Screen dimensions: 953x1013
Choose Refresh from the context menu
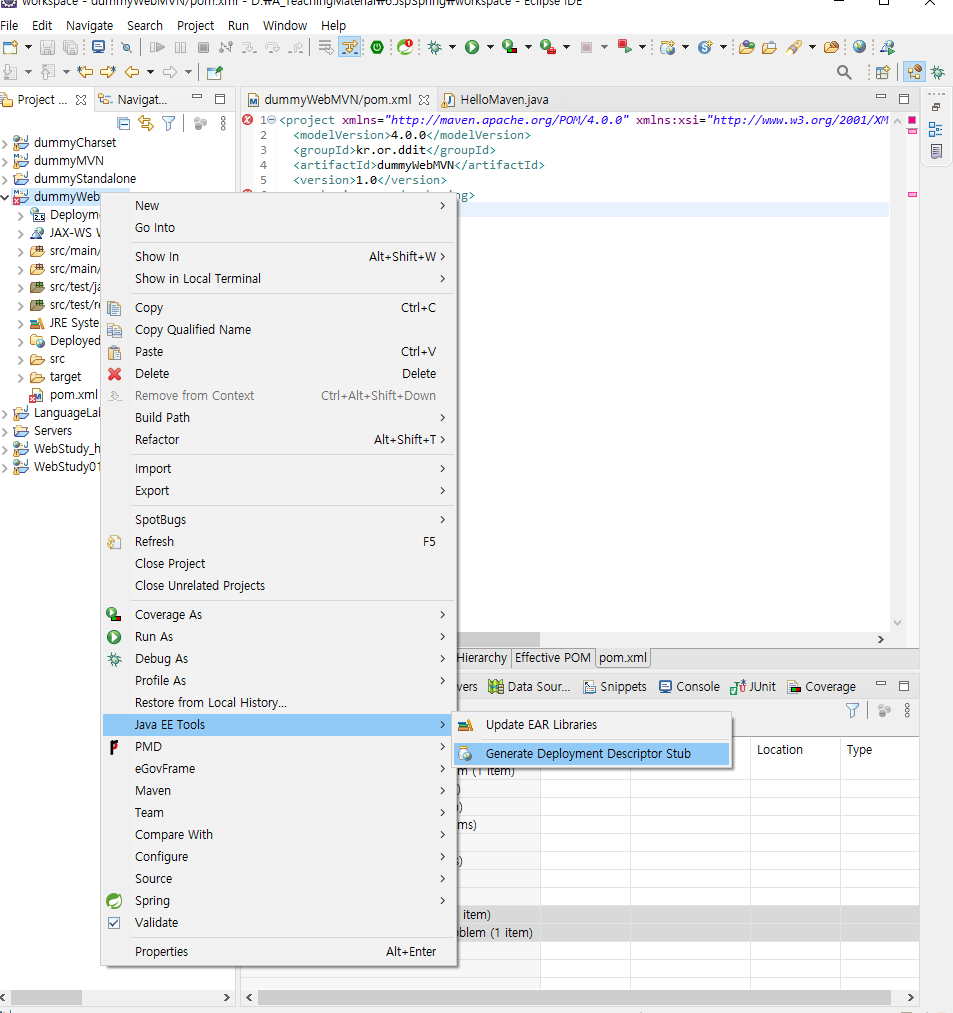[278, 541]
